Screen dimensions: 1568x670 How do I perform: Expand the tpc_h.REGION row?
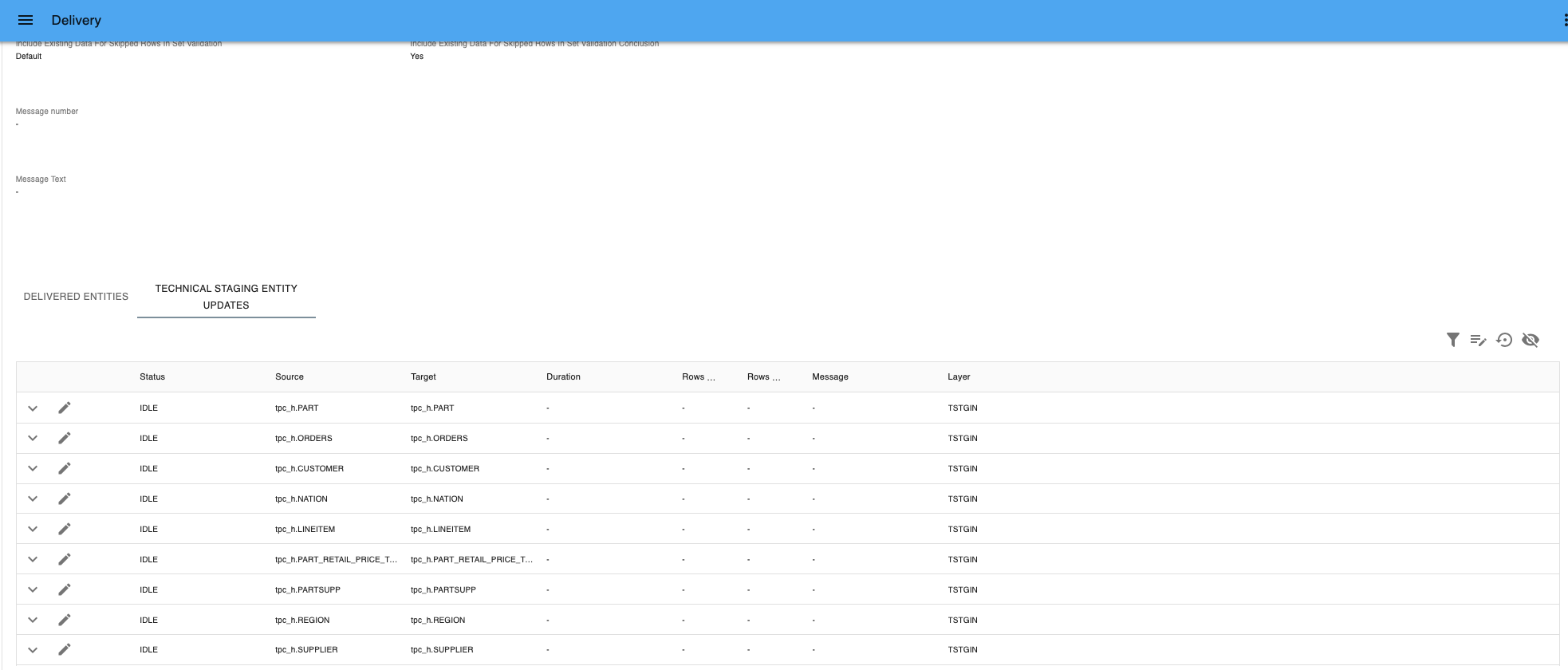[x=33, y=620]
